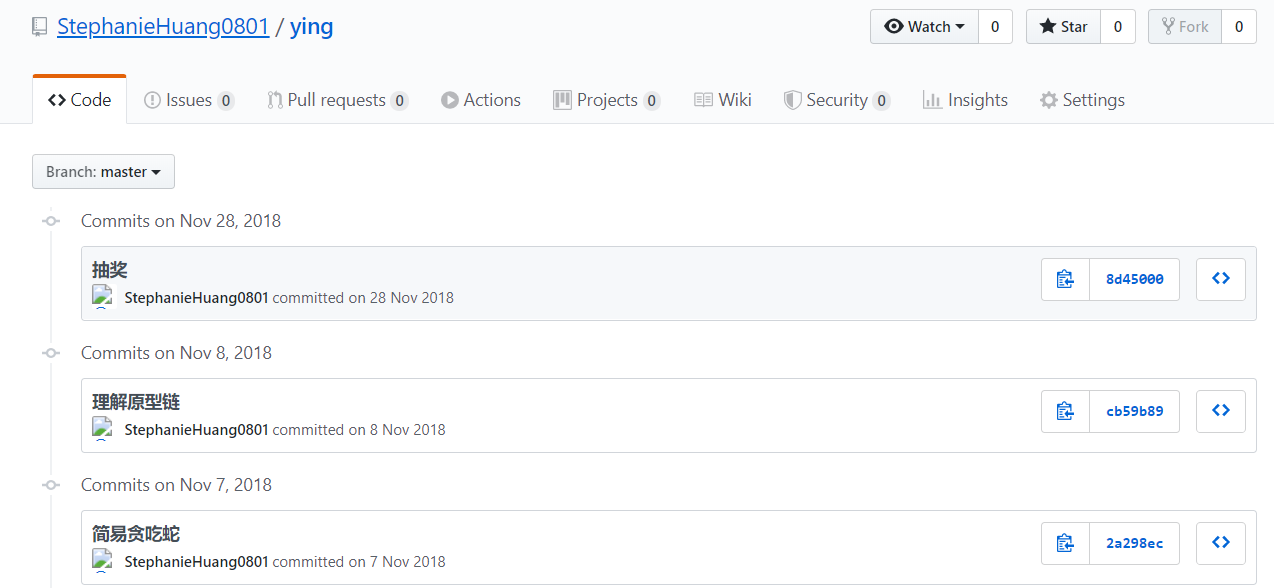The image size is (1274, 588).
Task: Switch to the Code tab
Action: [80, 100]
